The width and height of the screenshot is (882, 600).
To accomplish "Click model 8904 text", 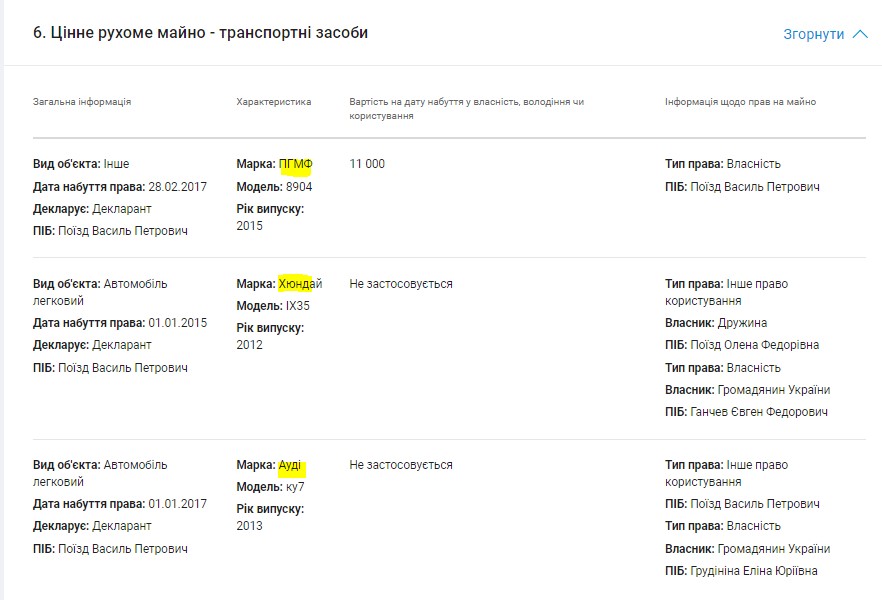I will [x=298, y=187].
